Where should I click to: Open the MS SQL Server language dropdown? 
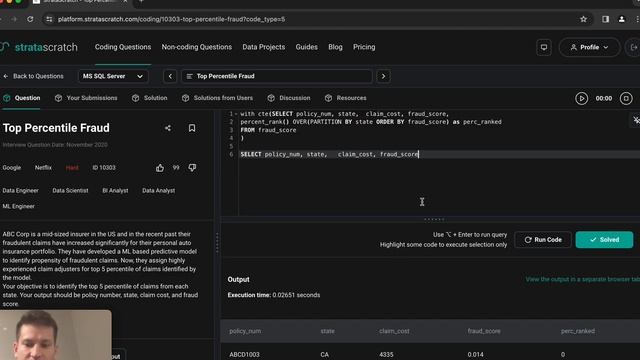[x=113, y=76]
